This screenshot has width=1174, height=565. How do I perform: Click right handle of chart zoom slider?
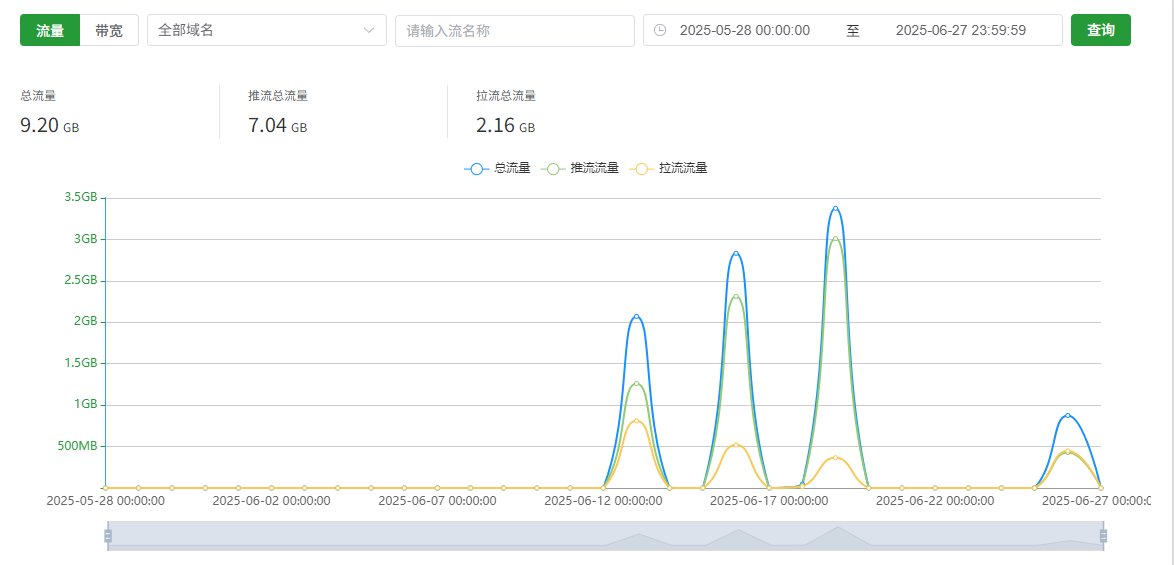pyautogui.click(x=1103, y=536)
